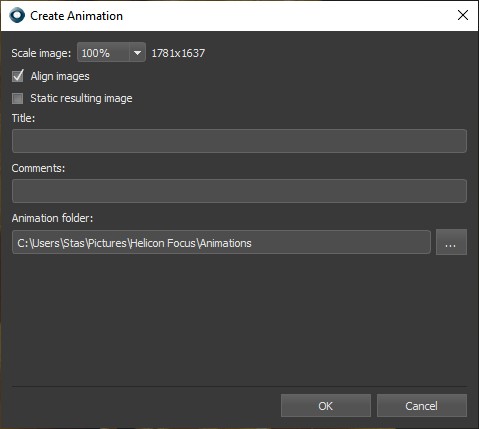Click the Animation folder path field
The height and width of the screenshot is (429, 479).
coord(221,242)
